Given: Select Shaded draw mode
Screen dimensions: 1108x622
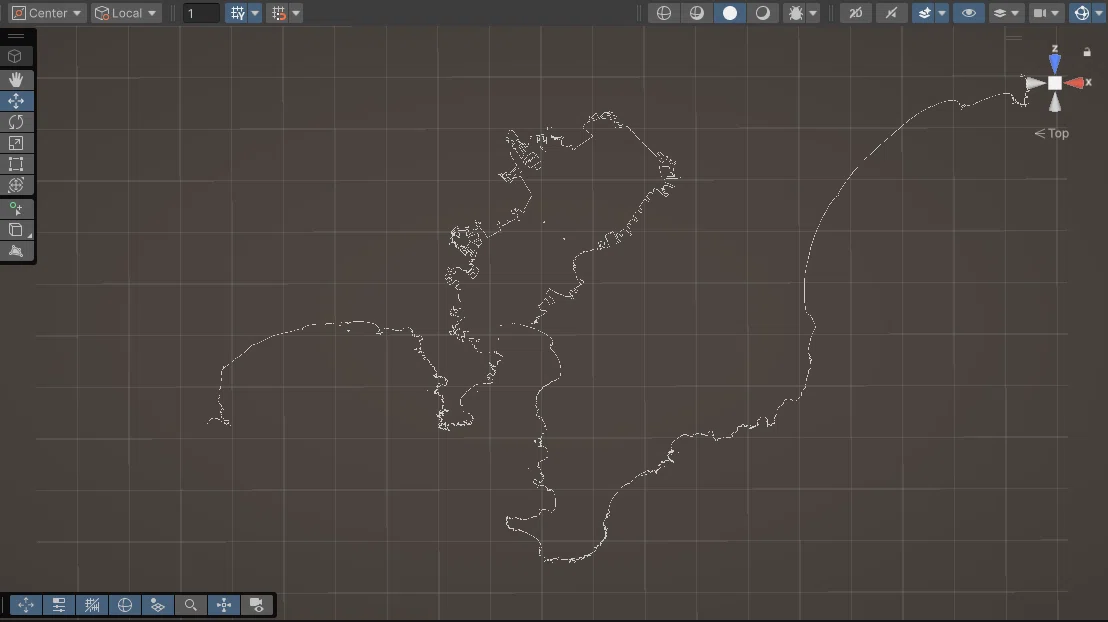Looking at the screenshot, I should (x=730, y=13).
